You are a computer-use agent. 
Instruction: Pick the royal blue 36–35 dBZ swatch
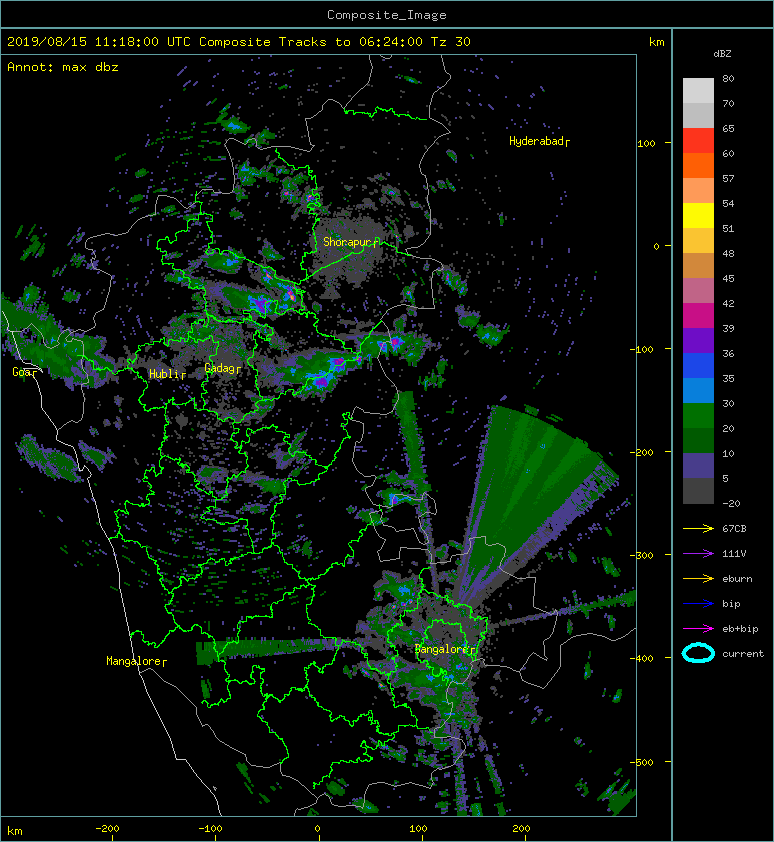[x=698, y=365]
